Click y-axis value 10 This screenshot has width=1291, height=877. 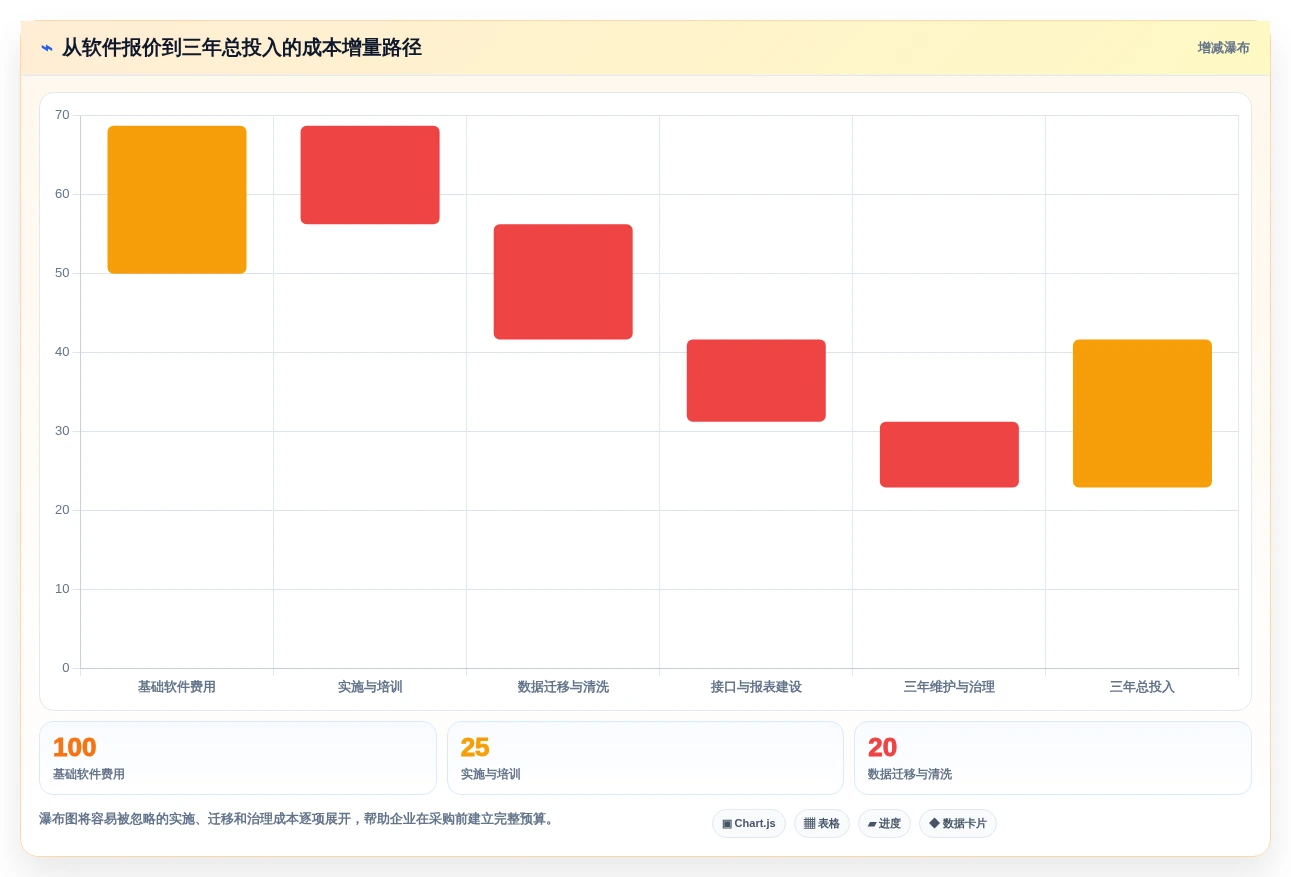pos(62,589)
